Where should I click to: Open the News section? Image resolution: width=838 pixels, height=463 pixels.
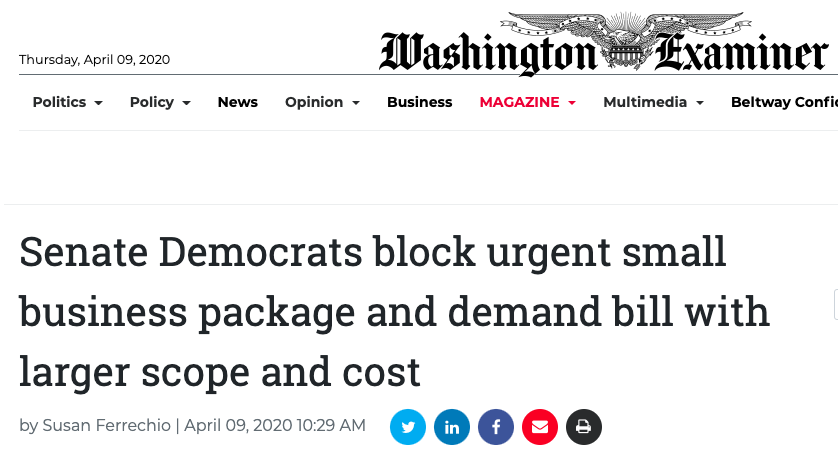237,102
